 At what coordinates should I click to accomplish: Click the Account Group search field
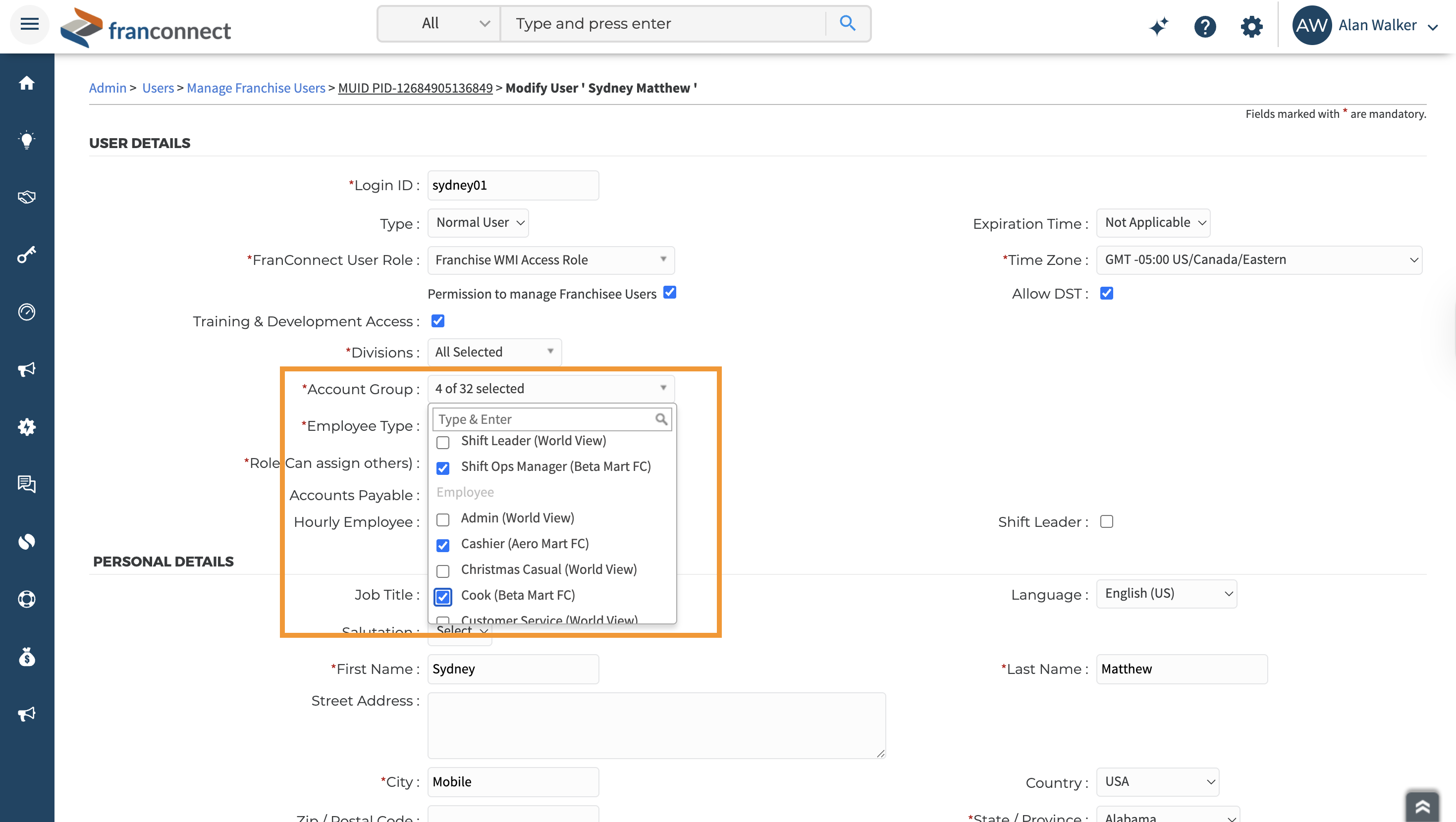coord(545,419)
